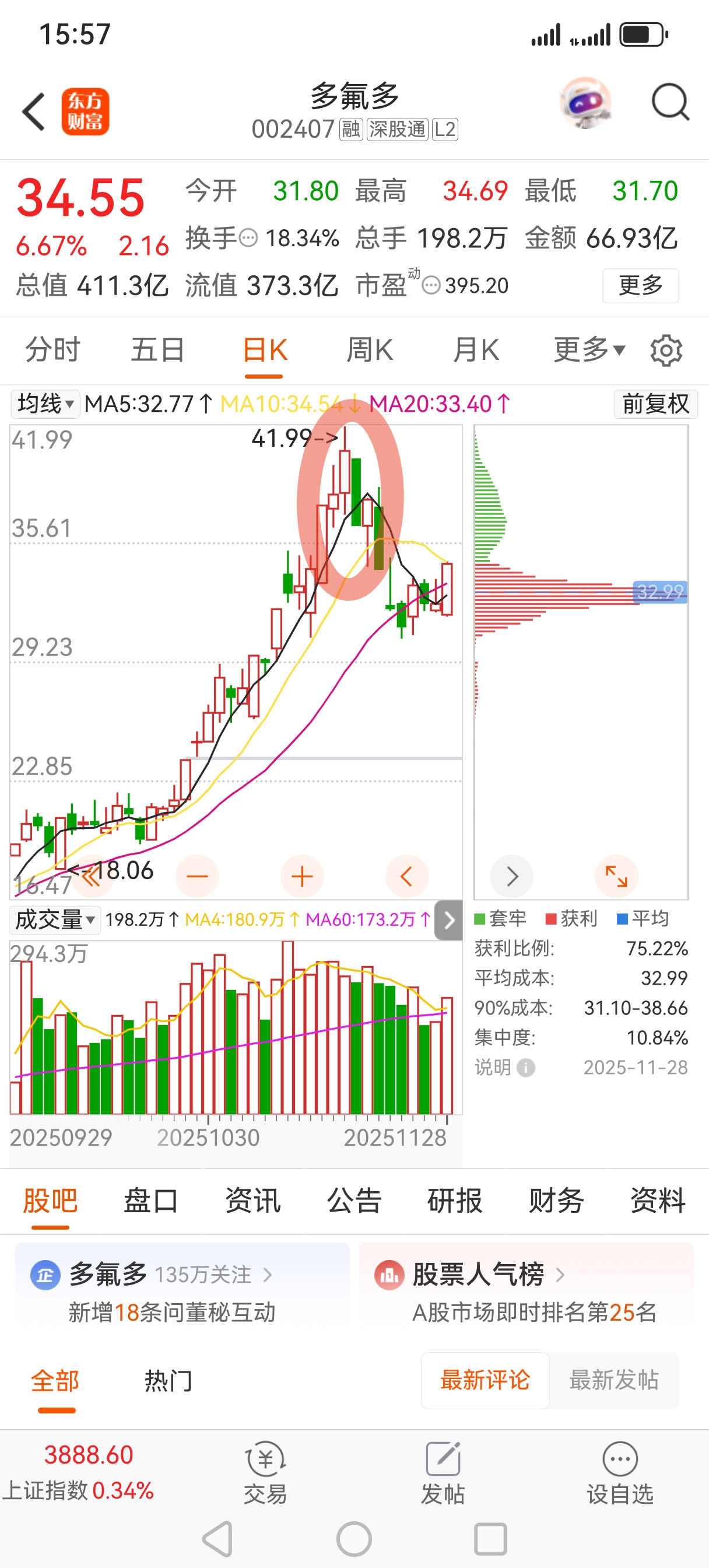The width and height of the screenshot is (709, 1568).
Task: Zoom out chart with minus button
Action: pos(197,877)
